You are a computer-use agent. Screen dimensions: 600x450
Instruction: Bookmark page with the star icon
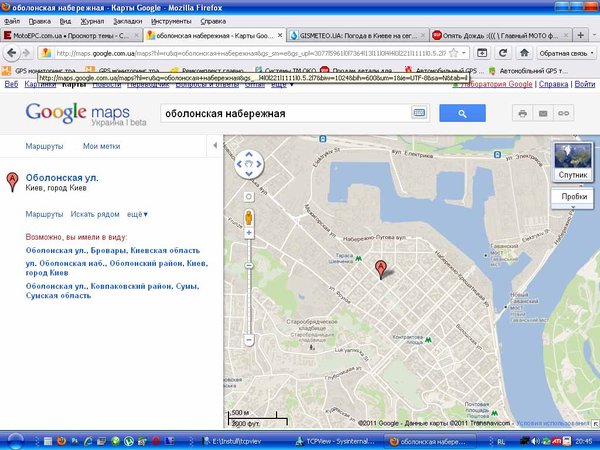[x=453, y=53]
